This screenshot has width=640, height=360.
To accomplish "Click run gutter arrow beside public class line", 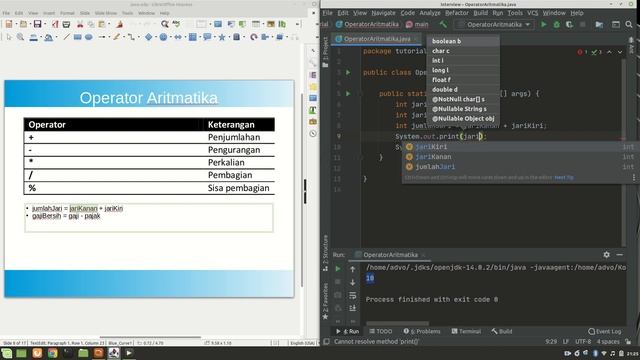I will coord(348,72).
